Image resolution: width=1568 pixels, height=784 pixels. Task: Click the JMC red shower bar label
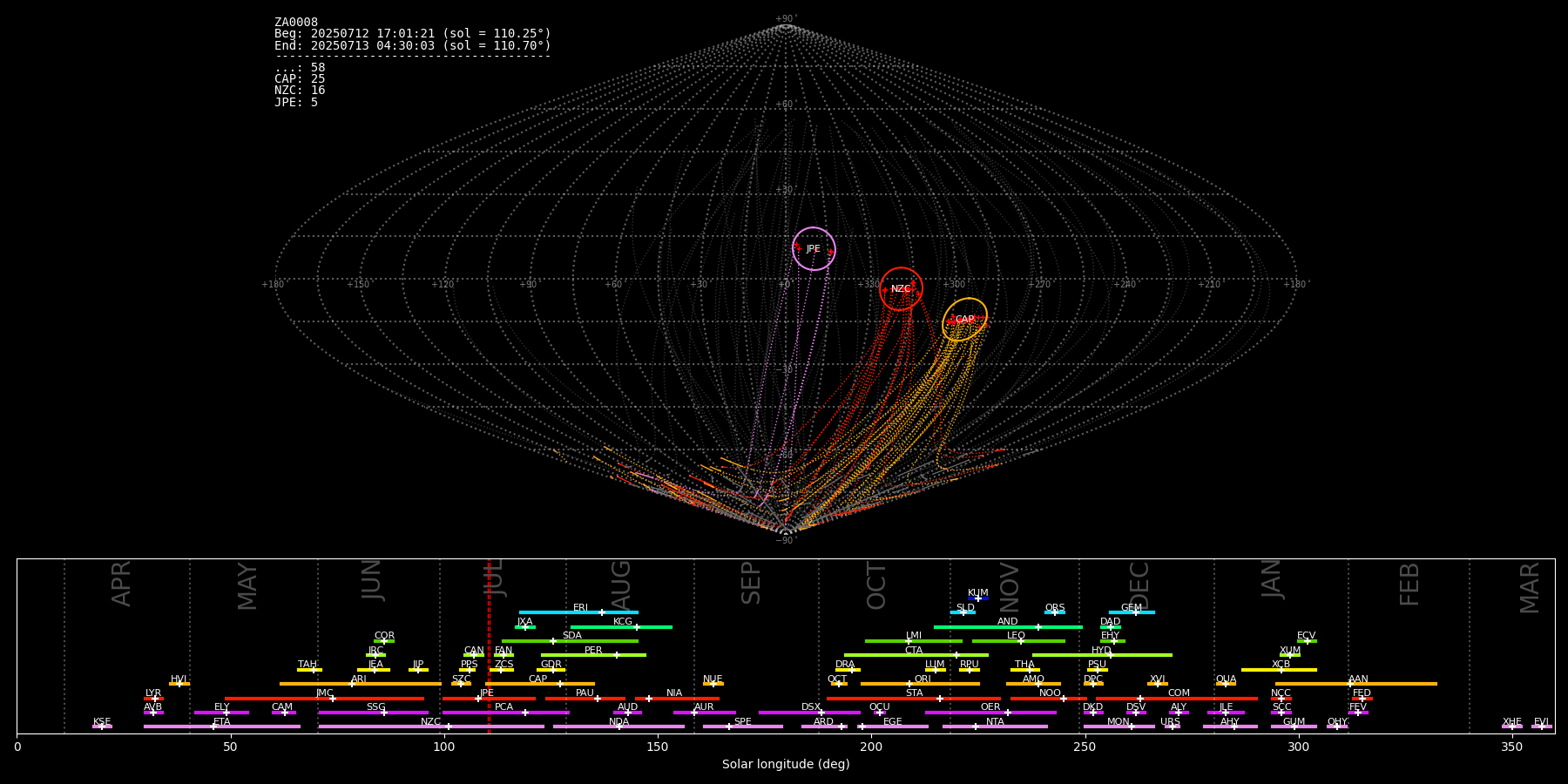325,693
